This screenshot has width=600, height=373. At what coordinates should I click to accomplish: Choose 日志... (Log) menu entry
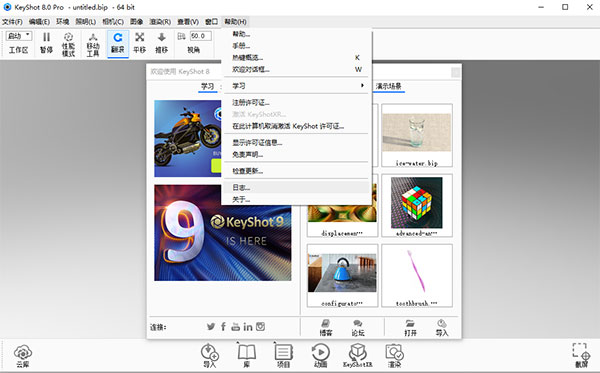click(296, 187)
